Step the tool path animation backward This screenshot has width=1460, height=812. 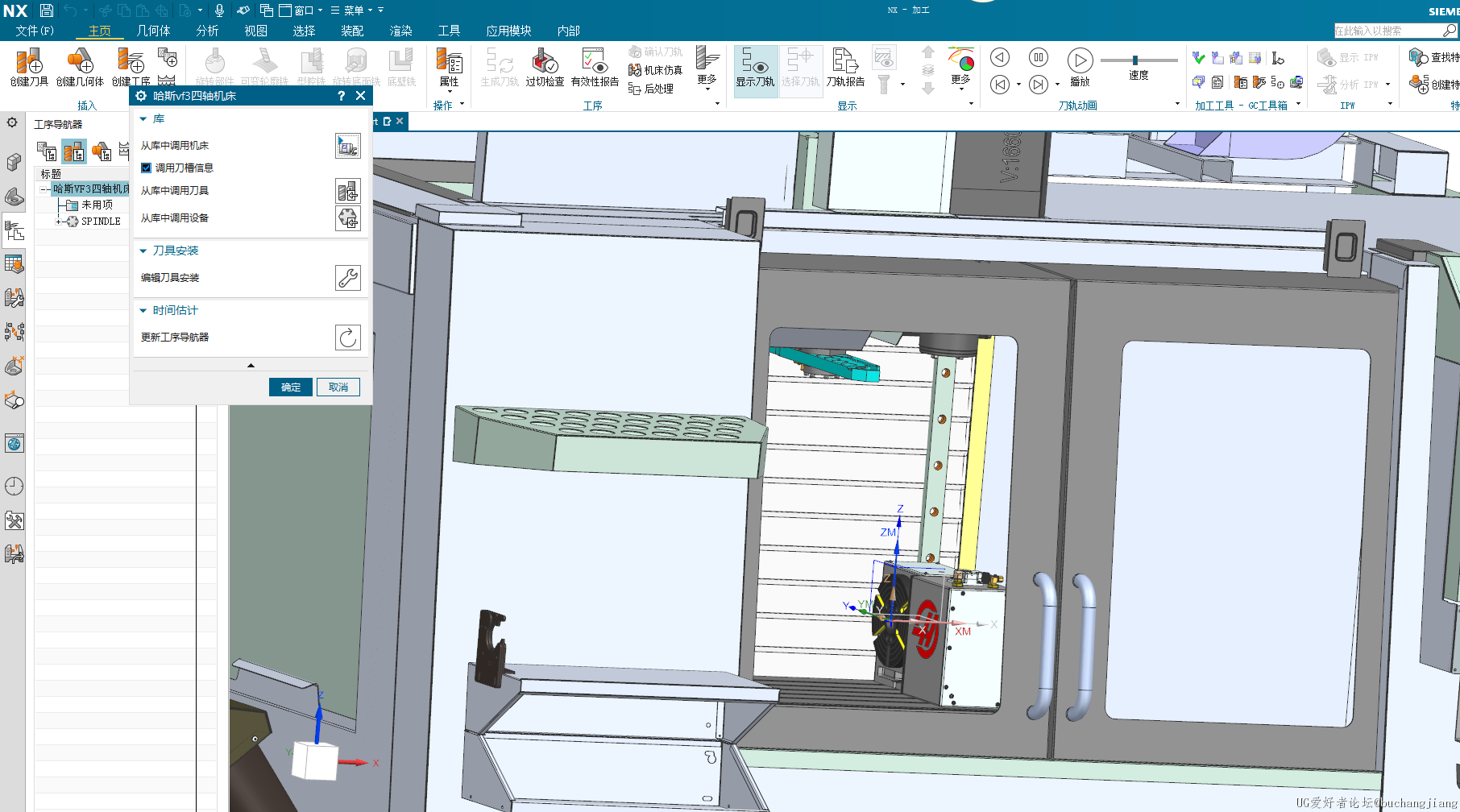click(999, 57)
